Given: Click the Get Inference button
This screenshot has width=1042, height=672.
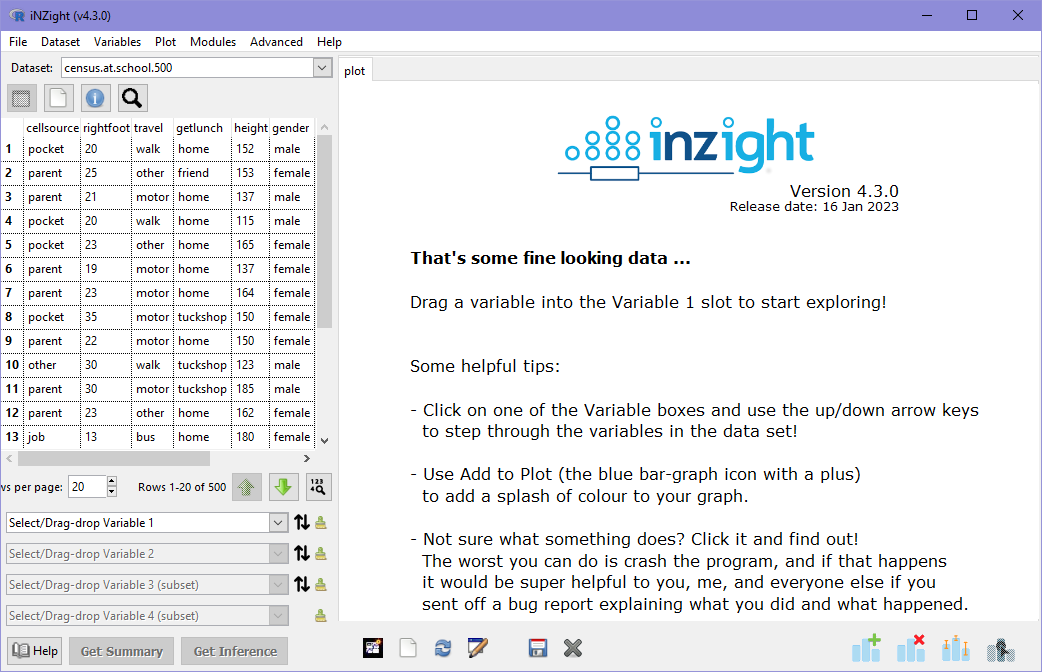Looking at the screenshot, I should (x=233, y=651).
